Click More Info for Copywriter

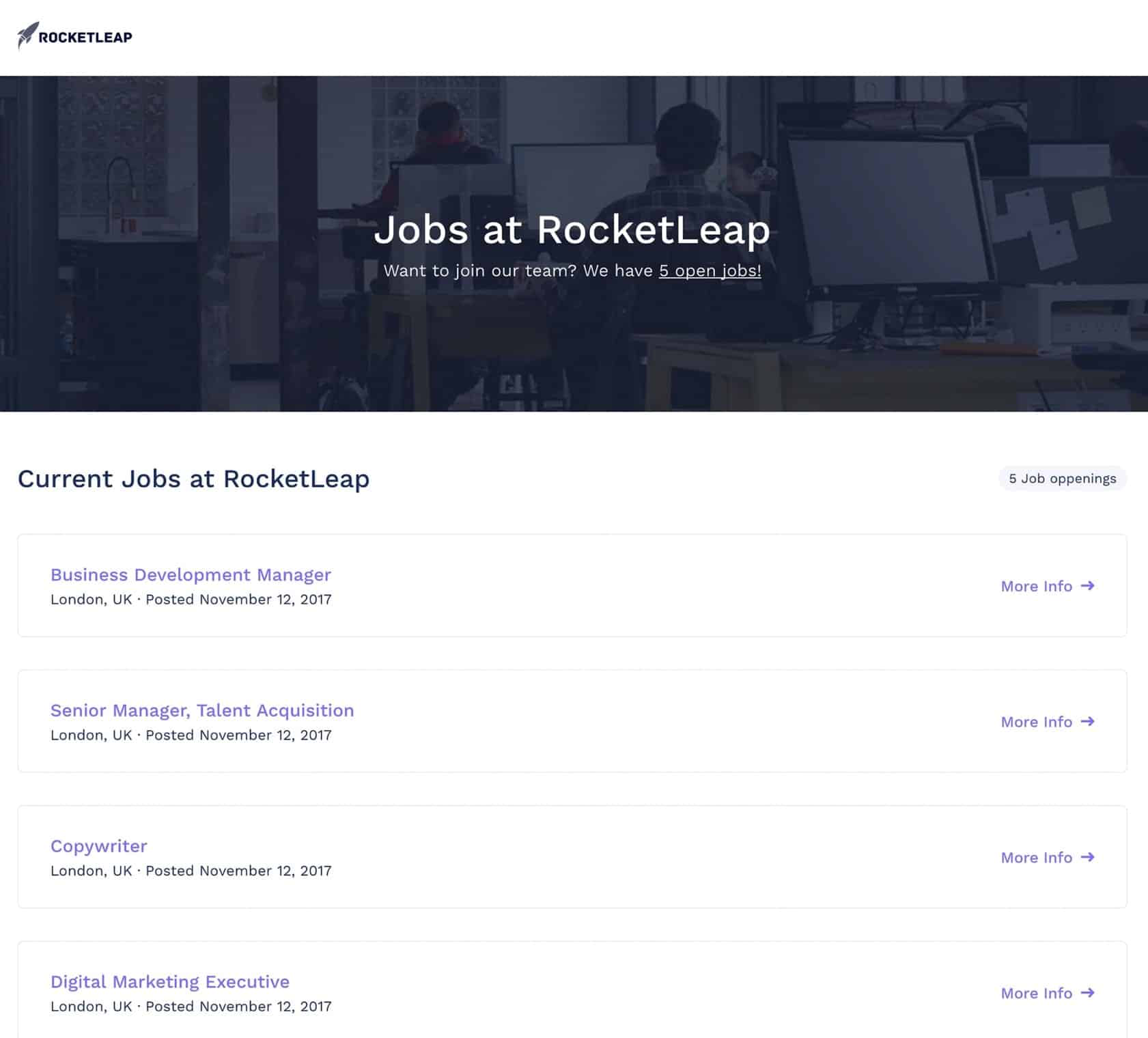[1048, 858]
